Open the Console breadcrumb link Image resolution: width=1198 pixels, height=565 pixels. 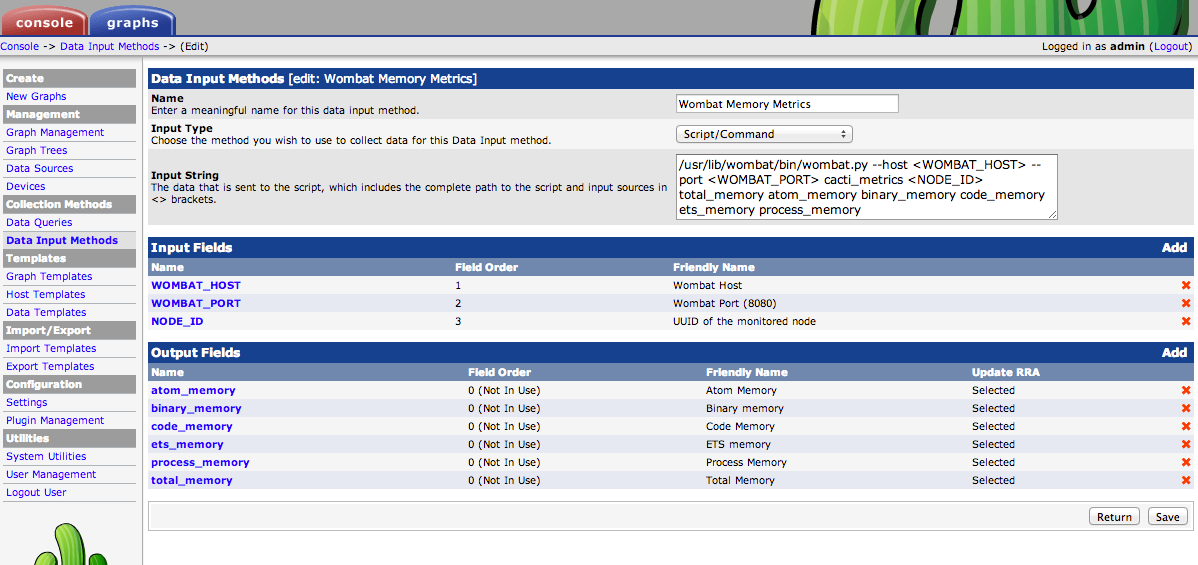[x=20, y=47]
